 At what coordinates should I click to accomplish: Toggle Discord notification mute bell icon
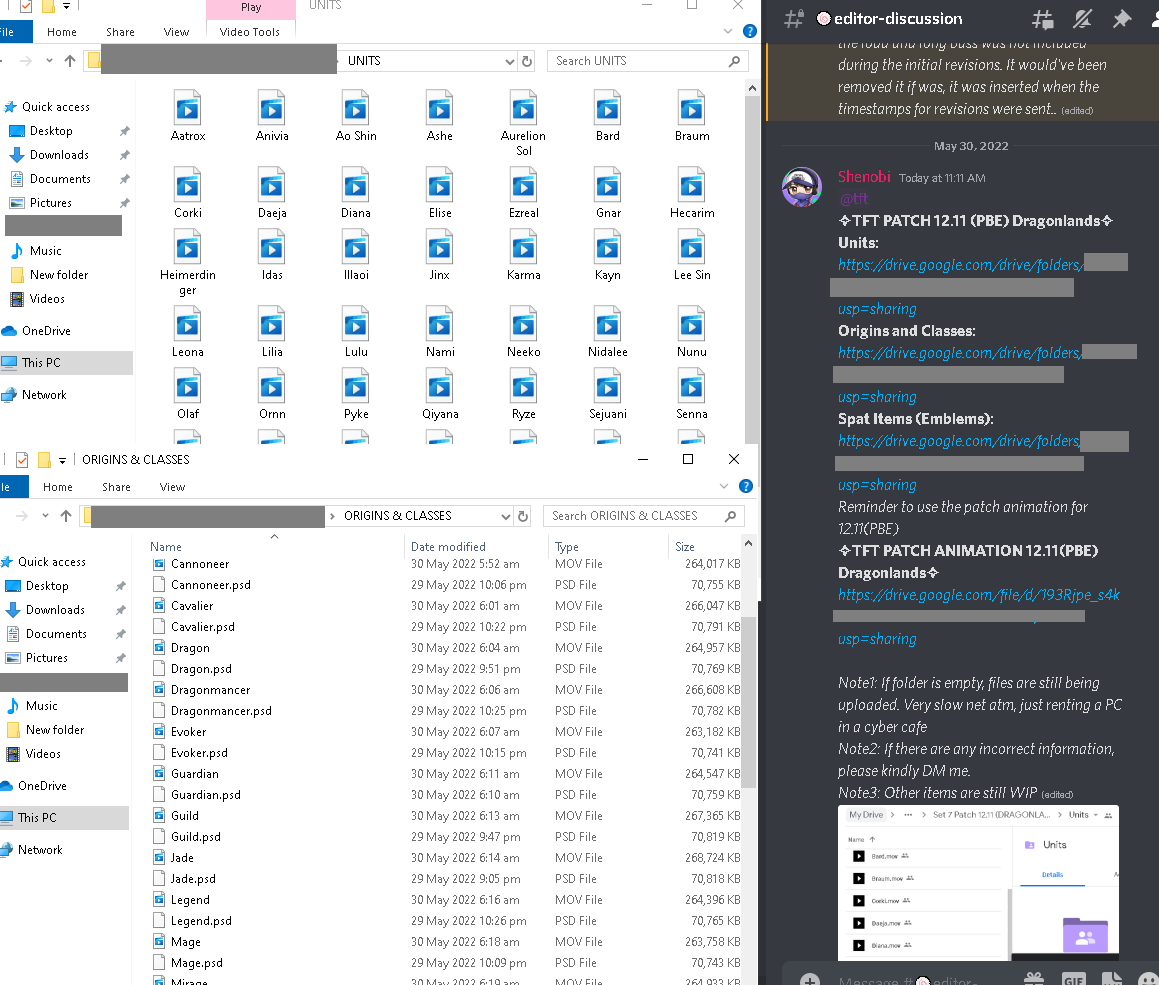coord(1082,19)
